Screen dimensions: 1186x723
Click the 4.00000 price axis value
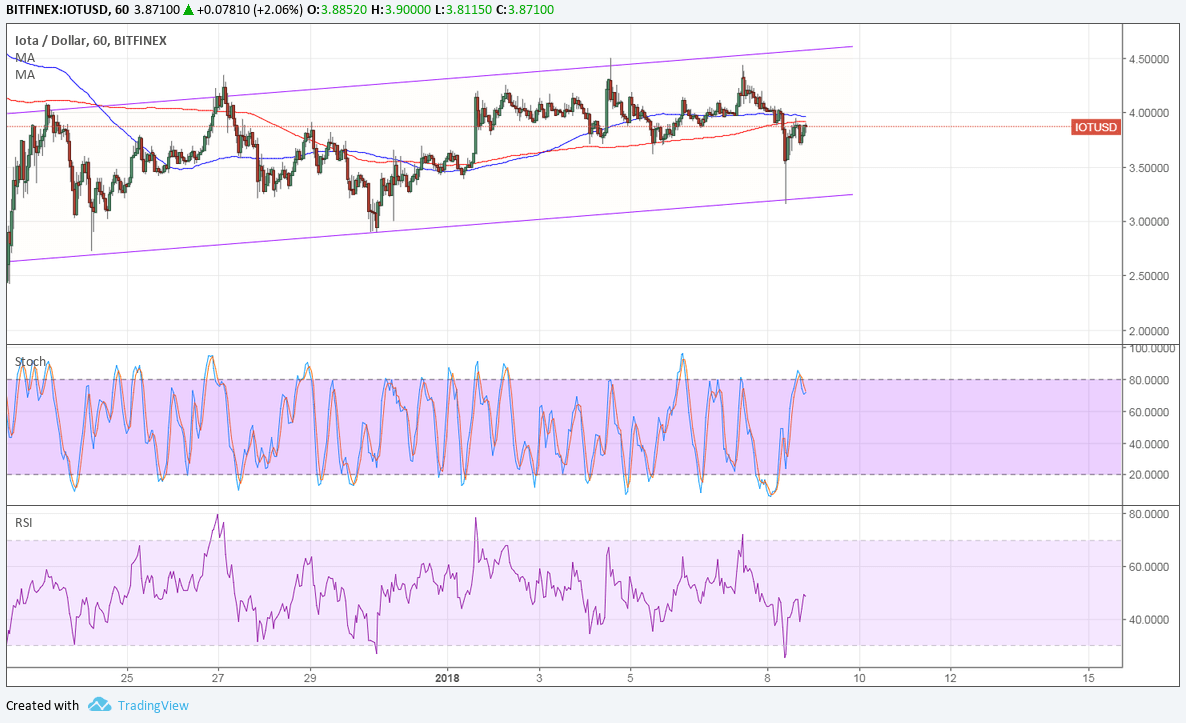tap(1149, 113)
